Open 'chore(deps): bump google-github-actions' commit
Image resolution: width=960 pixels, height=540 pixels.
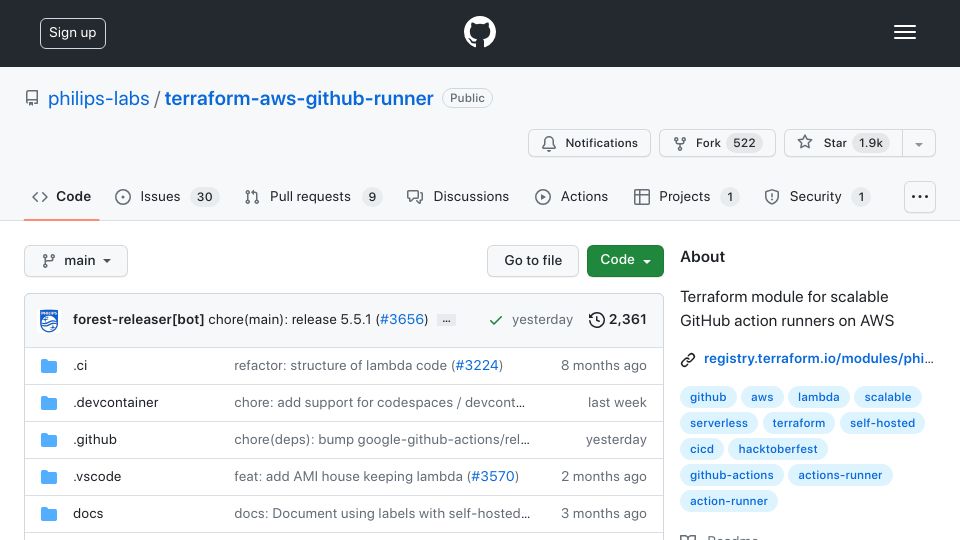pos(382,440)
